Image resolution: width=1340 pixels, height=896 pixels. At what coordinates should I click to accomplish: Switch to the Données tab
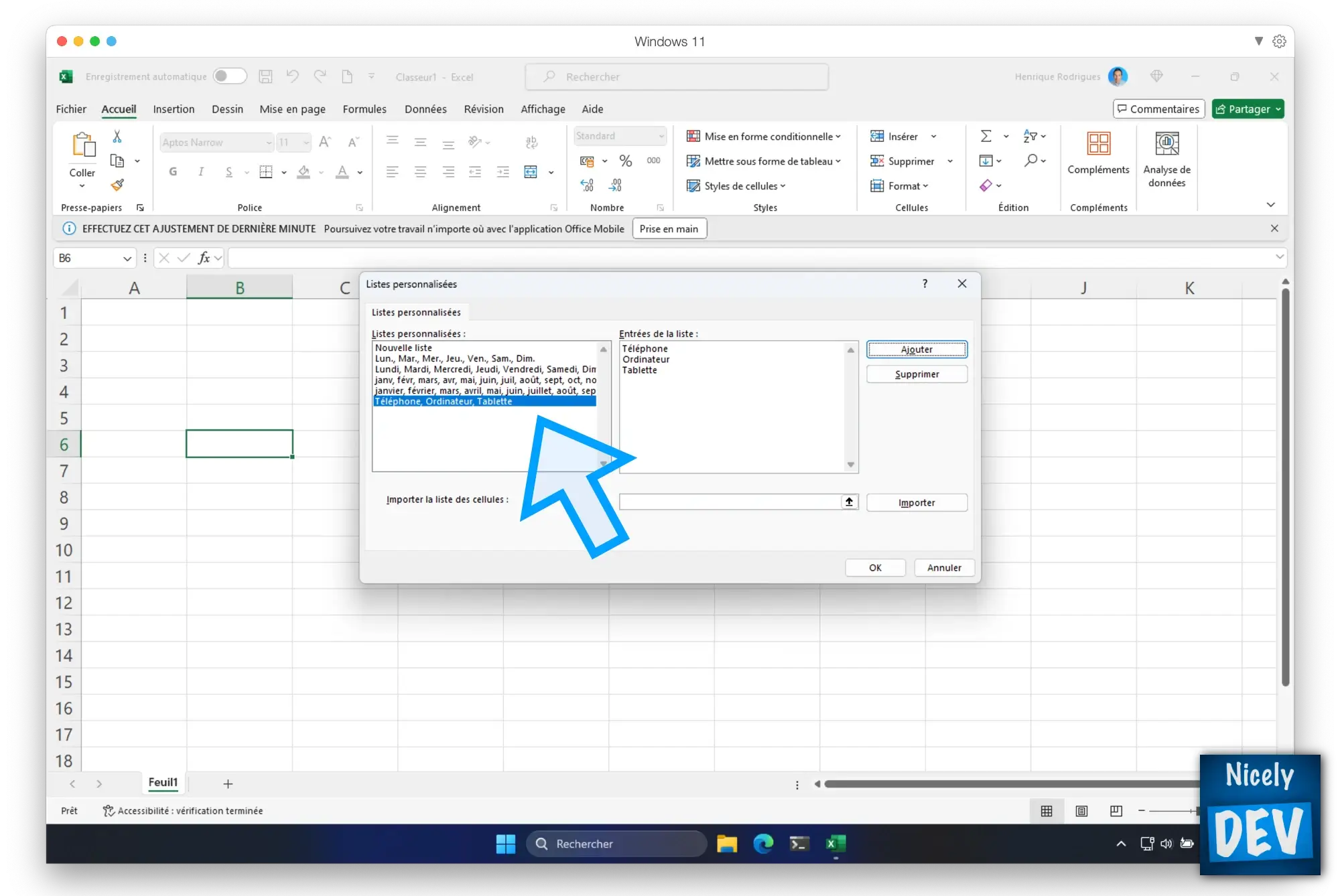point(425,109)
